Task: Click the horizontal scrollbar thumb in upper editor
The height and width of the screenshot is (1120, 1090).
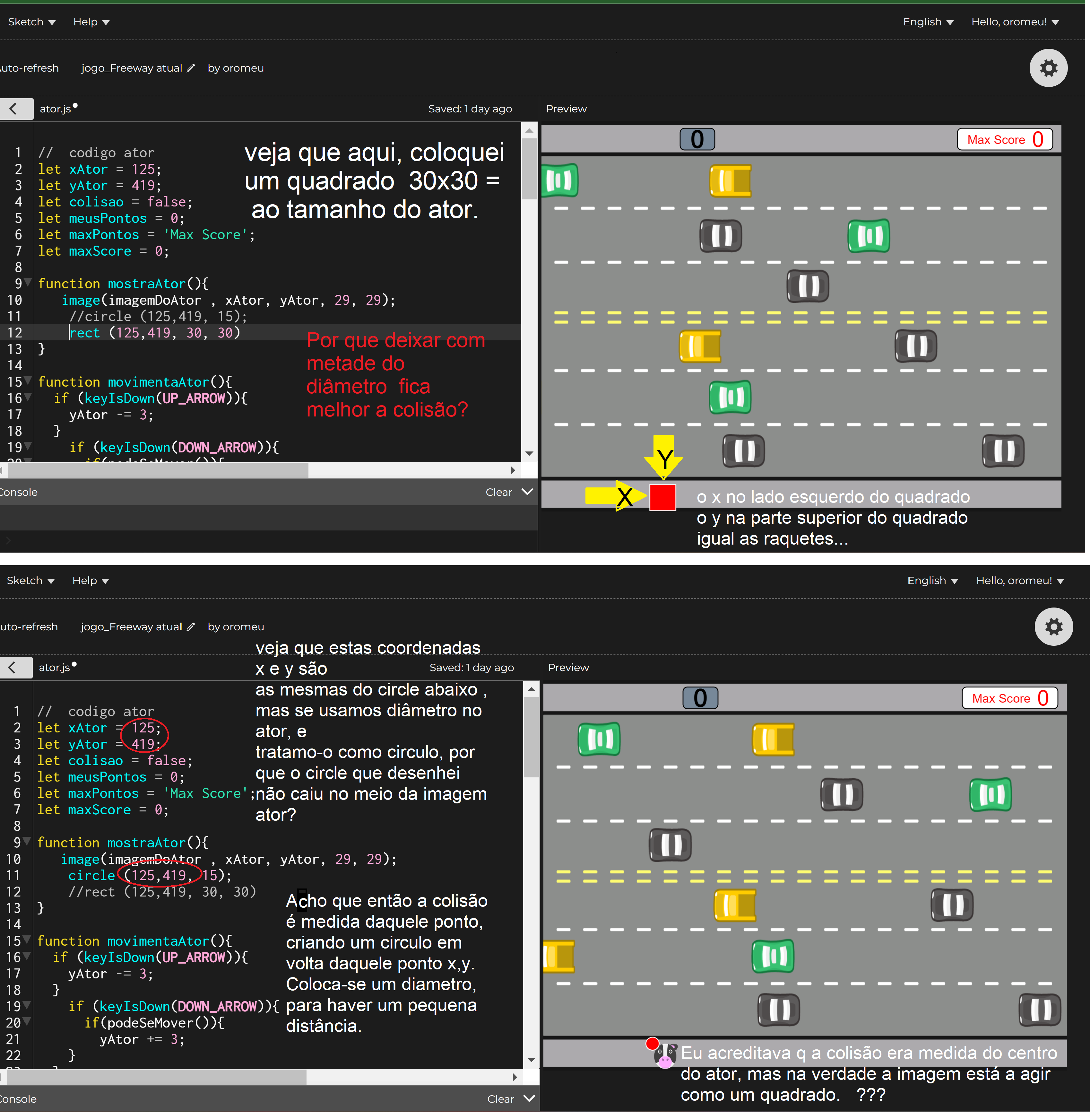Action: tap(158, 470)
